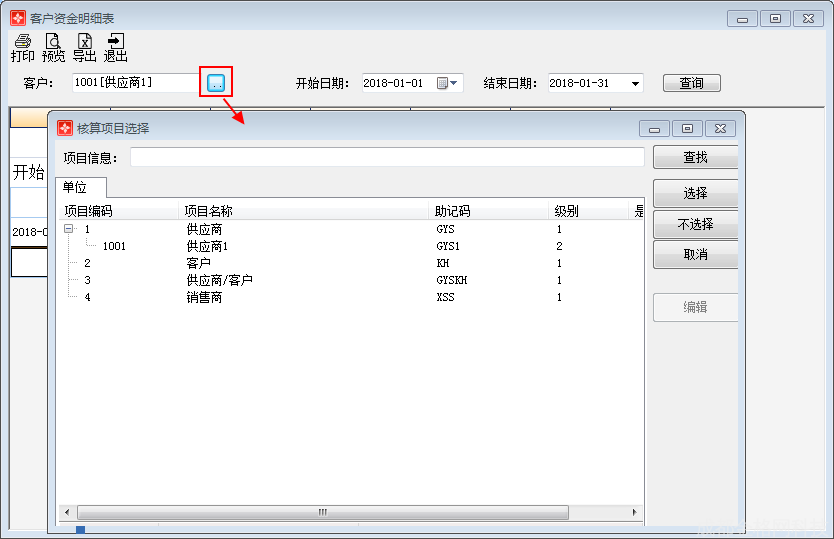Expand the end date dropdown arrow

[635, 84]
